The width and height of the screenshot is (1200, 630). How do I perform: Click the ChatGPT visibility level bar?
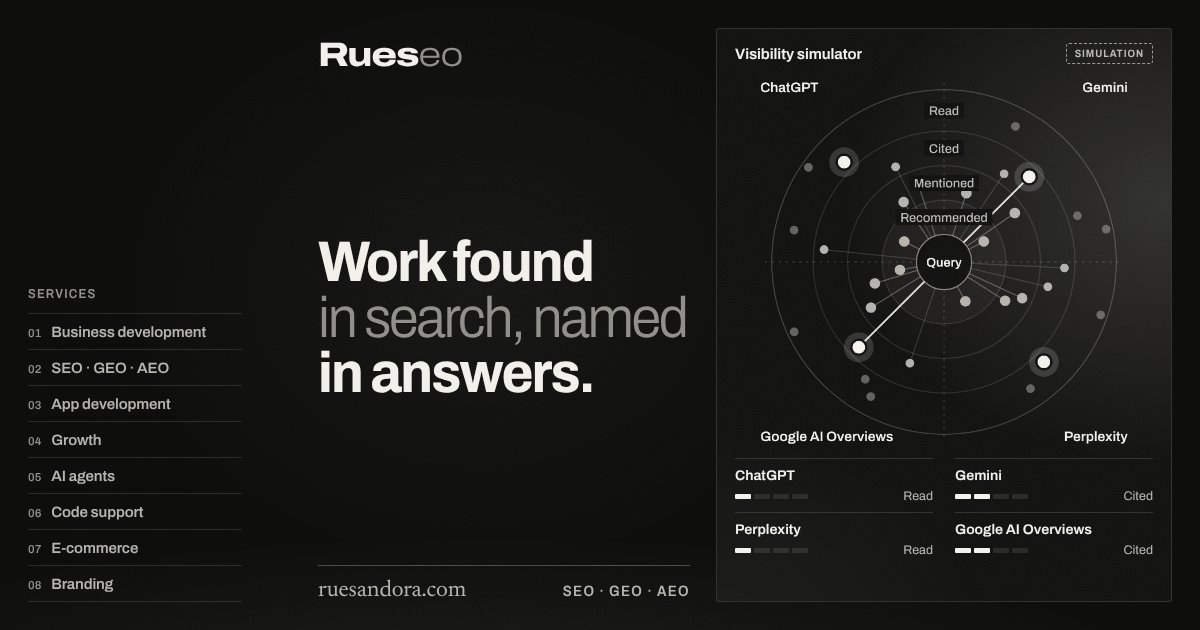point(771,496)
